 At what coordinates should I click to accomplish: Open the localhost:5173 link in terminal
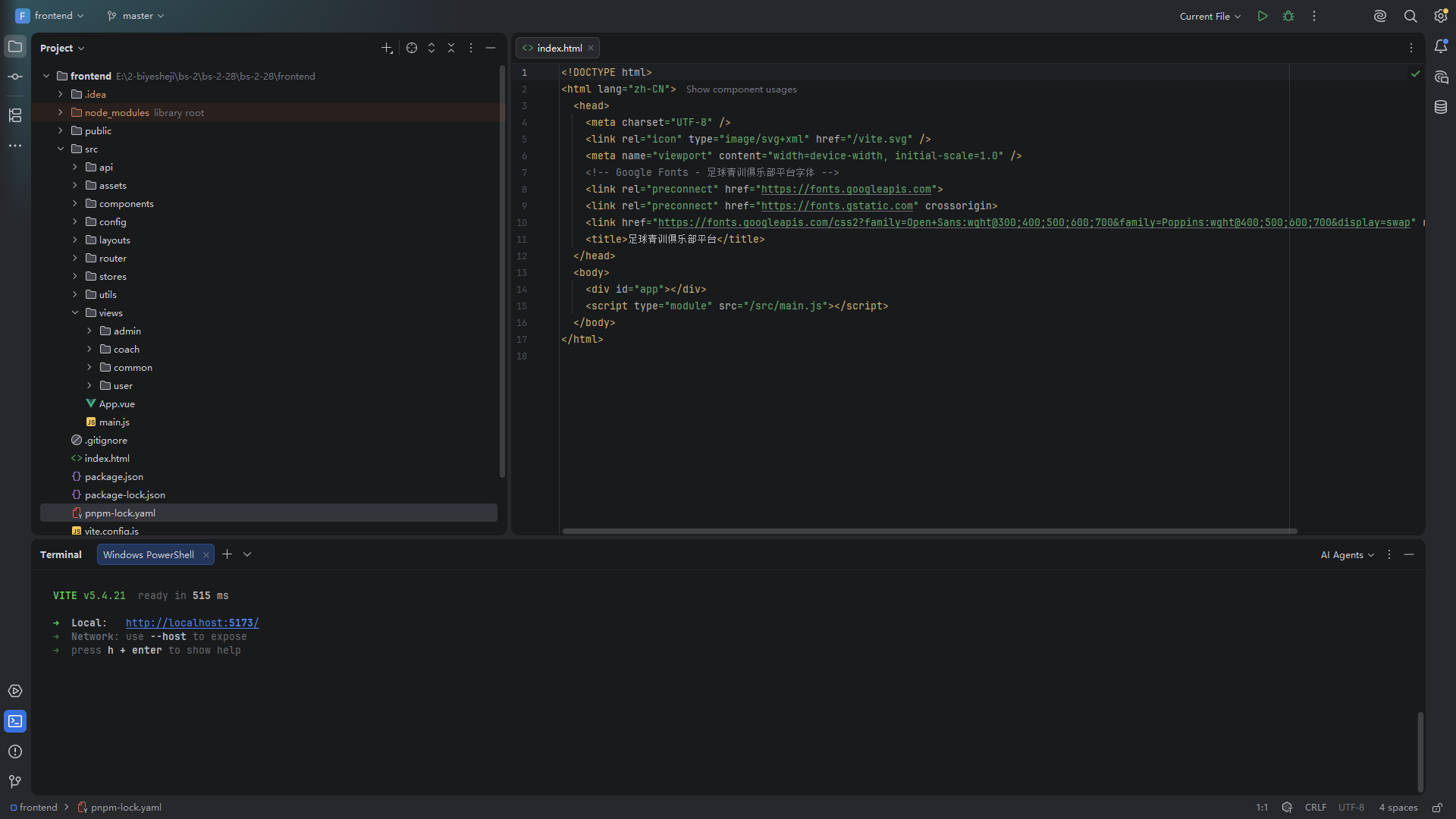pyautogui.click(x=192, y=623)
